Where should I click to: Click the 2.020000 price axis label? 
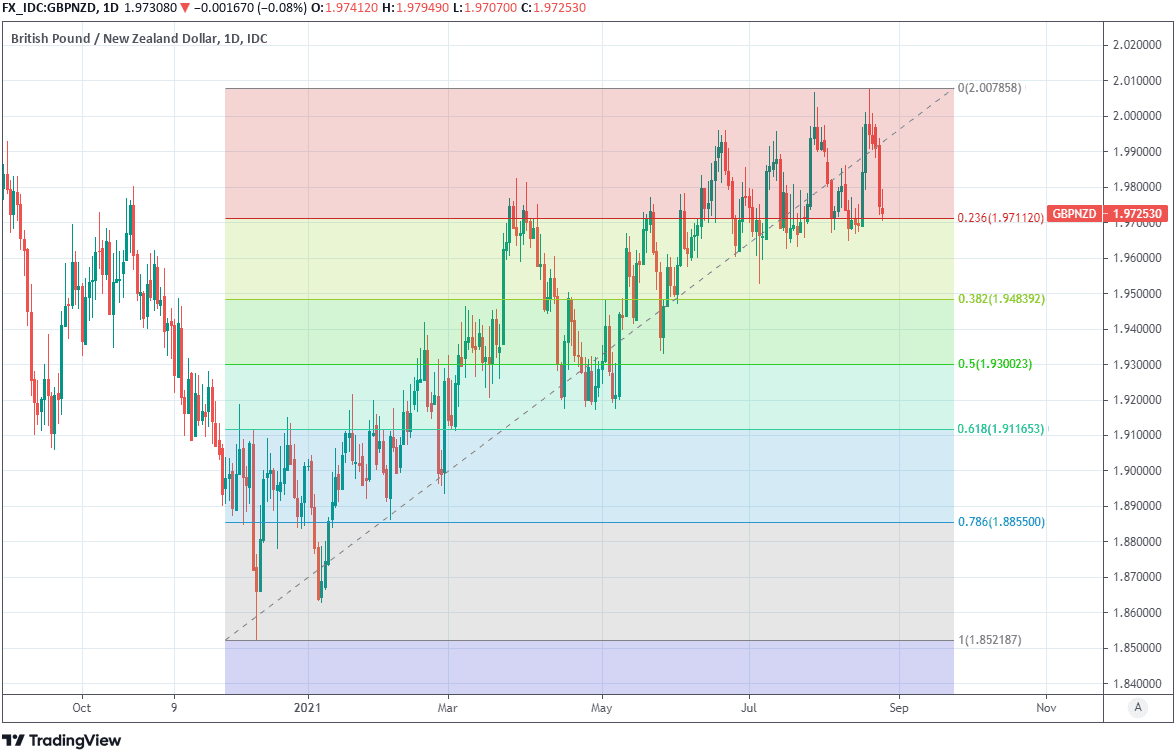point(1133,46)
